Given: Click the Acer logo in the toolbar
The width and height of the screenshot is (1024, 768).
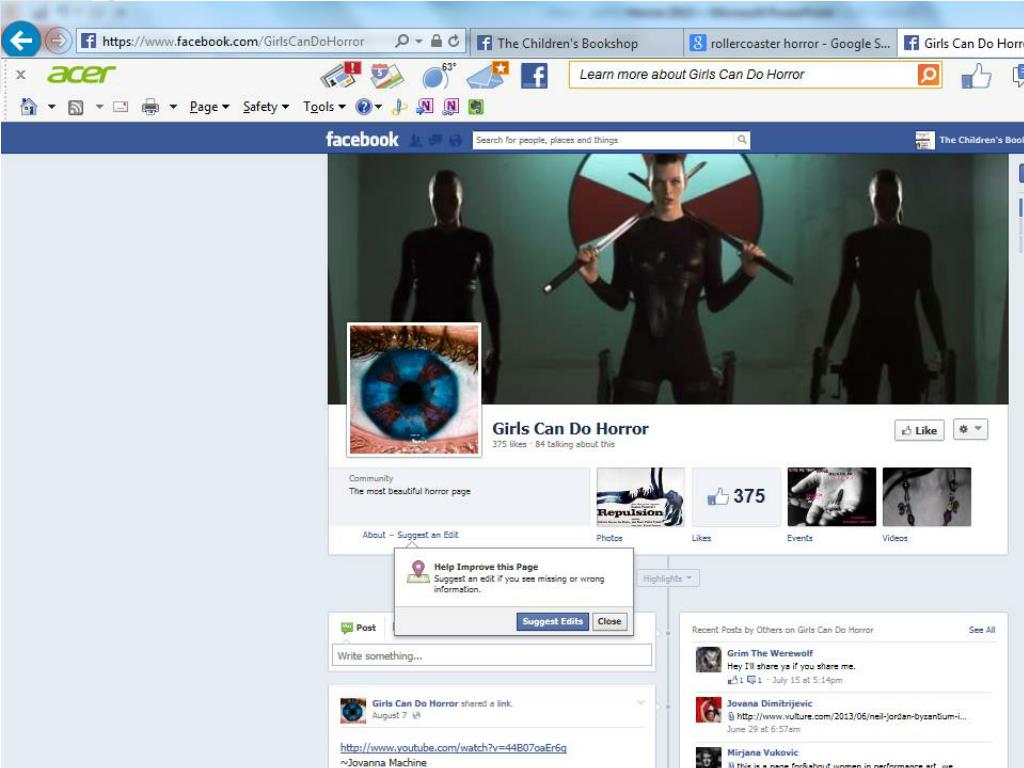Looking at the screenshot, I should tap(81, 74).
